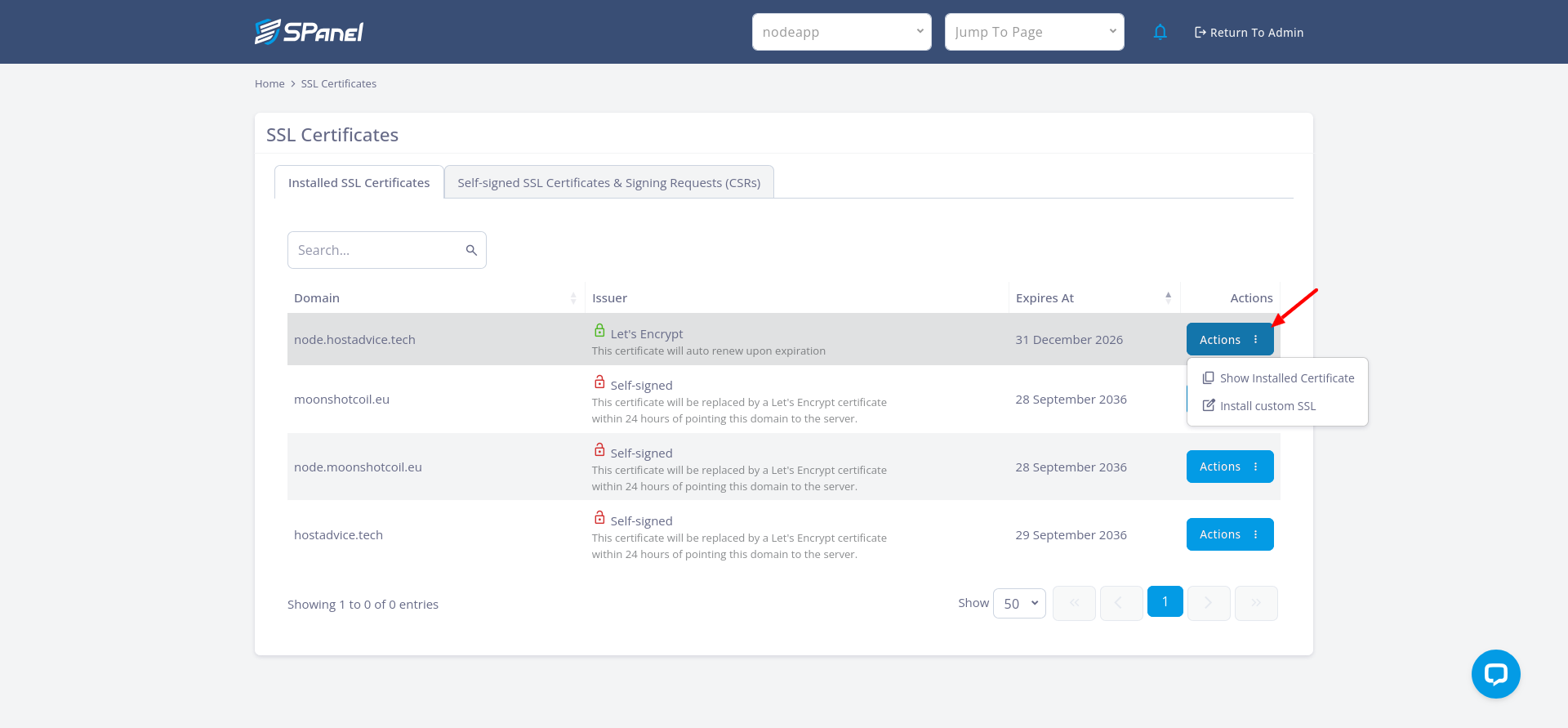
Task: Click 29 September 2036 expiry date
Action: click(x=1071, y=535)
